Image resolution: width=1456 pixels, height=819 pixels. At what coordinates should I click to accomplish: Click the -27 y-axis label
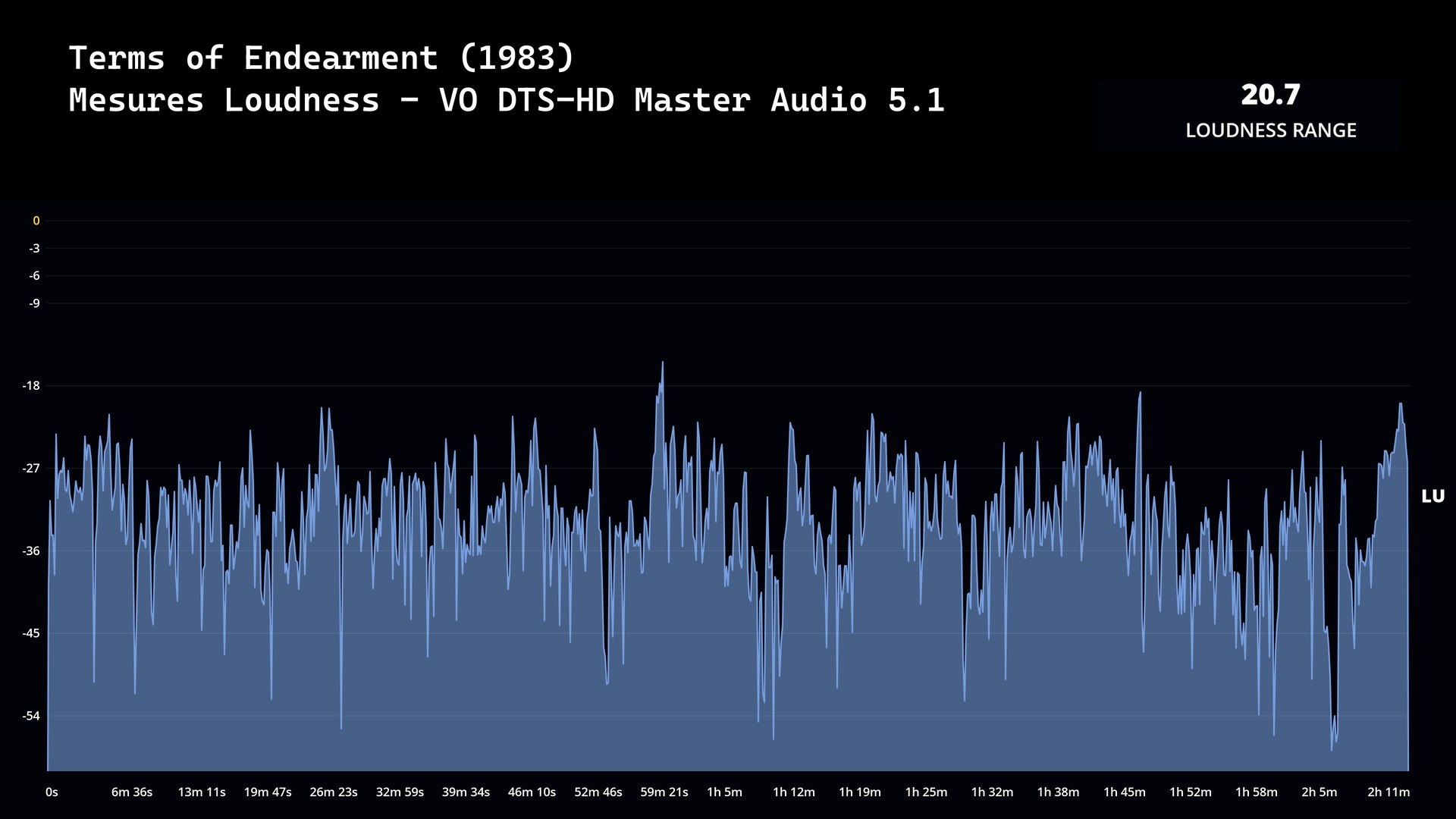coord(31,469)
